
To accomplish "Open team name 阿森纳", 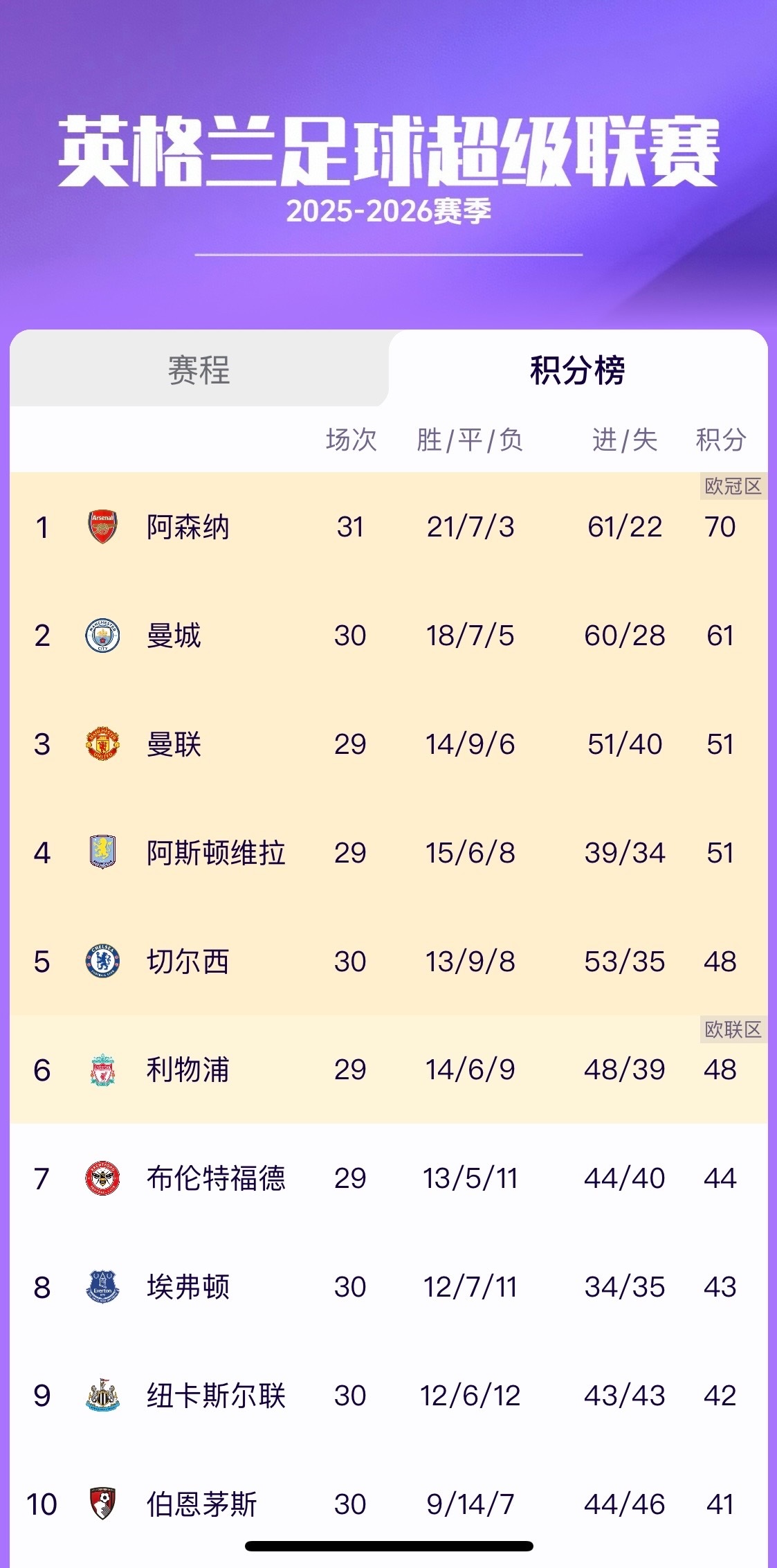I will 188,527.
